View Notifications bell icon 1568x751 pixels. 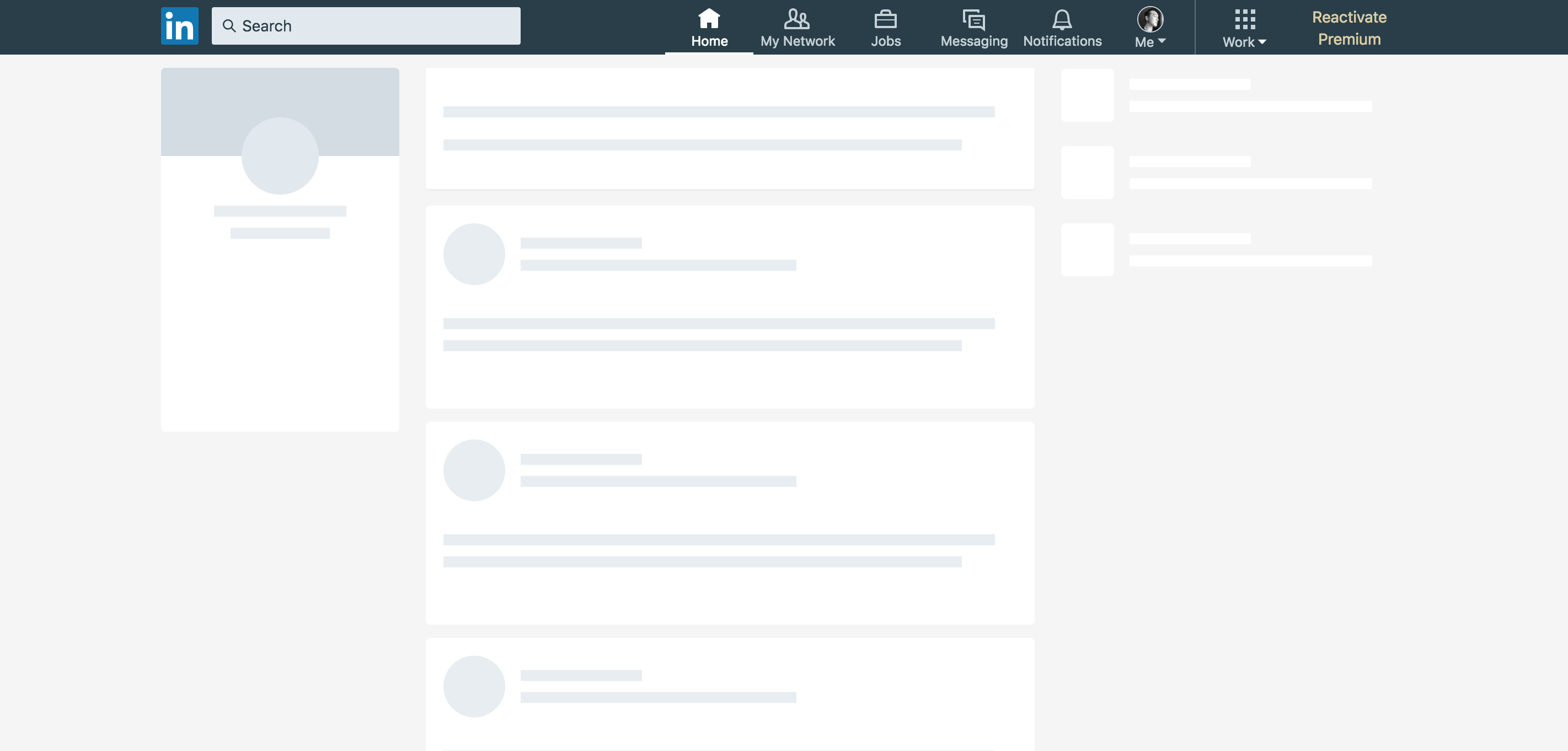1061,19
